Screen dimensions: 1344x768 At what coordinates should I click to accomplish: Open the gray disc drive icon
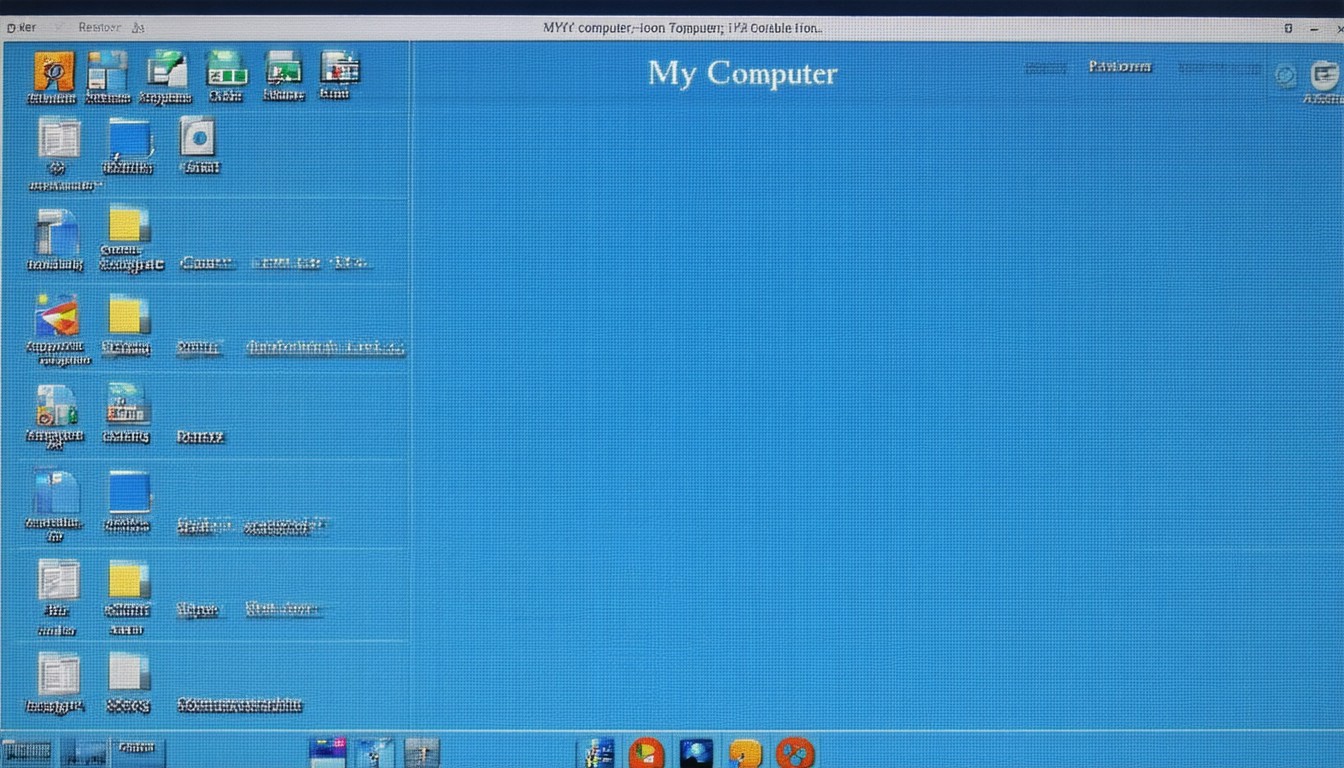click(x=198, y=137)
